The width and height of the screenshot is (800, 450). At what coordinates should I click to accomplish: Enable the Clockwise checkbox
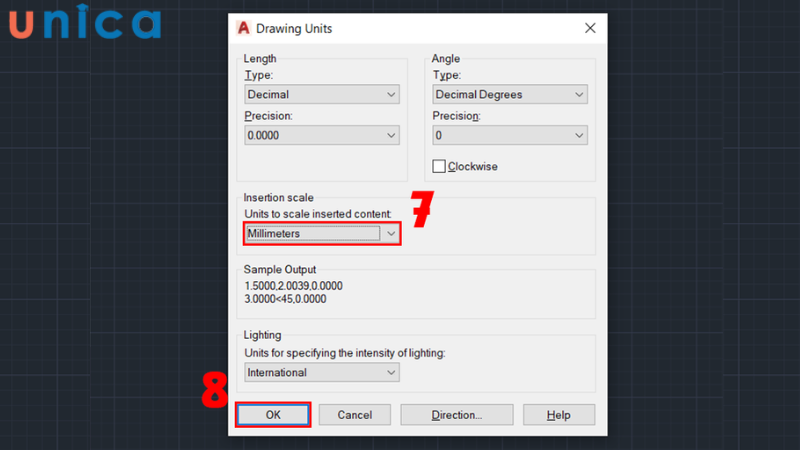point(439,166)
